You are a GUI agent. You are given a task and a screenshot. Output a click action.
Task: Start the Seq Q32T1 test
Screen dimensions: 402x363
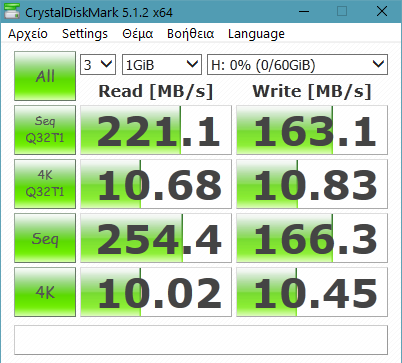click(x=45, y=130)
